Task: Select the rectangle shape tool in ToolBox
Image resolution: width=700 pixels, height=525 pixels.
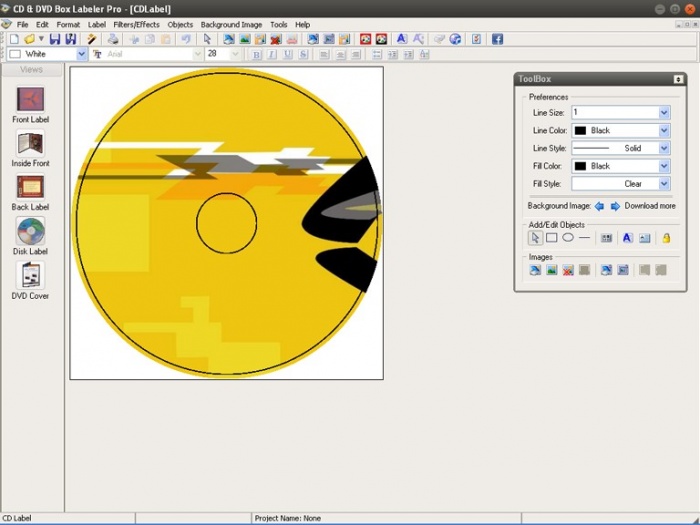Action: 551,238
